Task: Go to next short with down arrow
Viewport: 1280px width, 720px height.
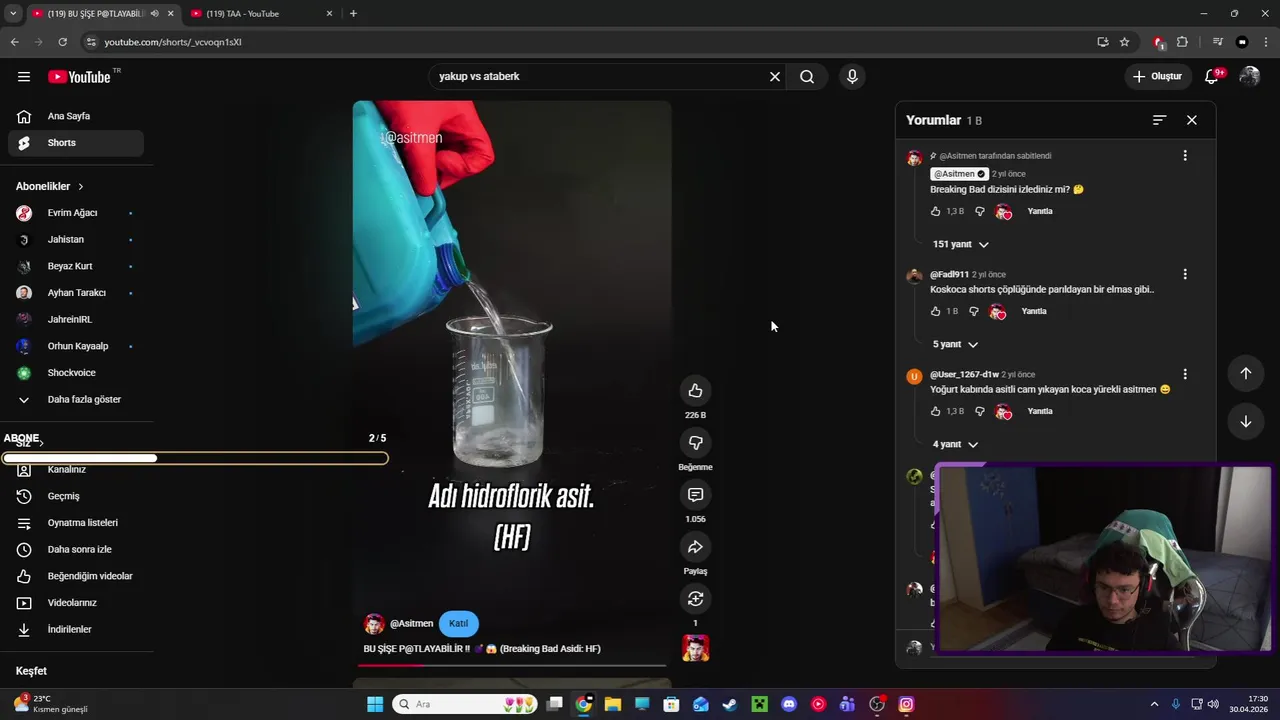Action: coord(1246,421)
